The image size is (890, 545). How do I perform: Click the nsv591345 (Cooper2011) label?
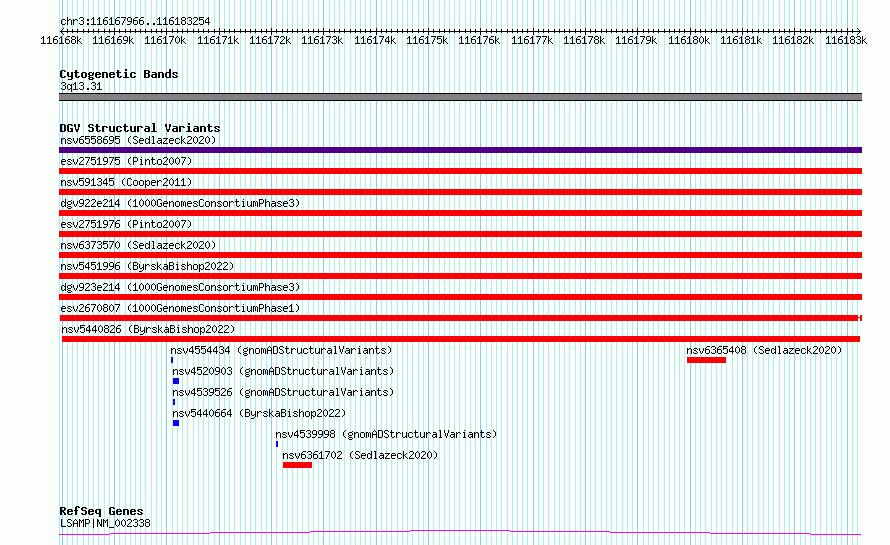(126, 182)
